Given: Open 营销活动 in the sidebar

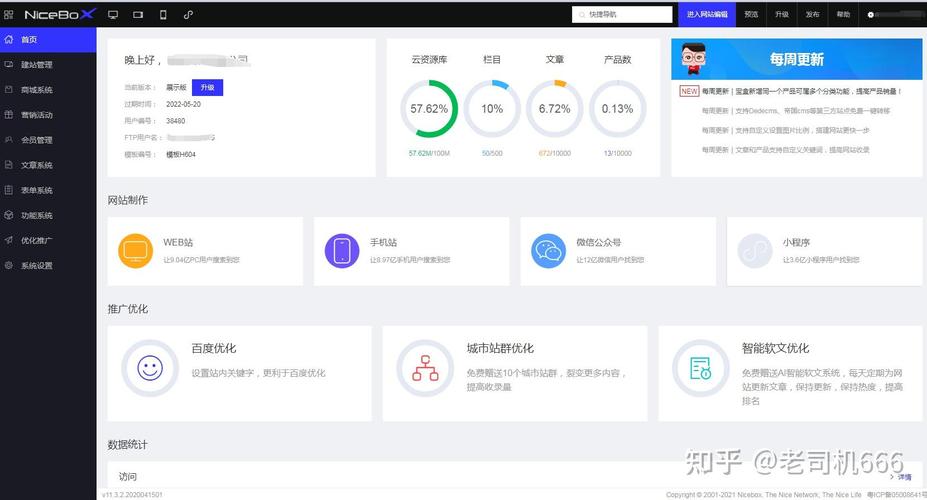Looking at the screenshot, I should (48, 115).
